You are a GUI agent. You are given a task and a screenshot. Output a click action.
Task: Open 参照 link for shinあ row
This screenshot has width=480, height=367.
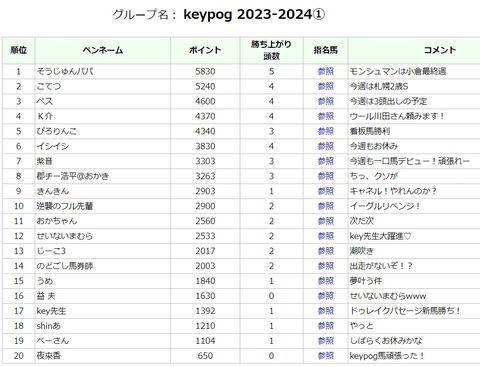326,326
